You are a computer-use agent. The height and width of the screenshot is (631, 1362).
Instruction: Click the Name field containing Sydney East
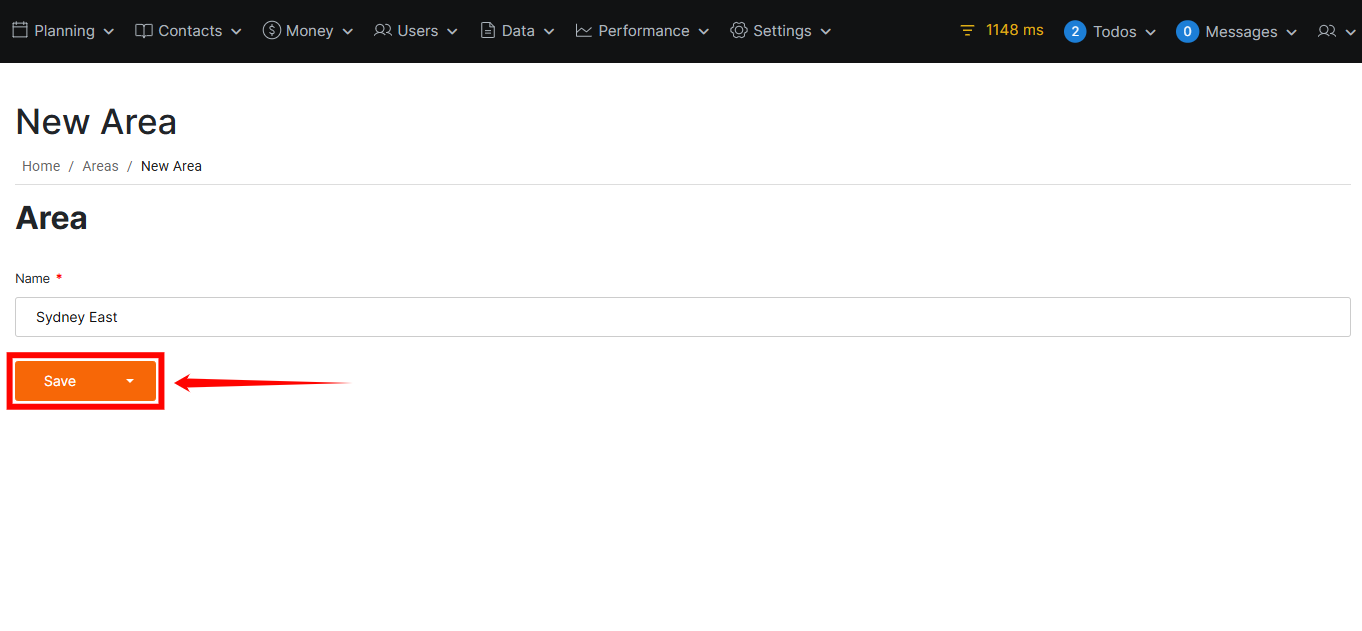[682, 317]
